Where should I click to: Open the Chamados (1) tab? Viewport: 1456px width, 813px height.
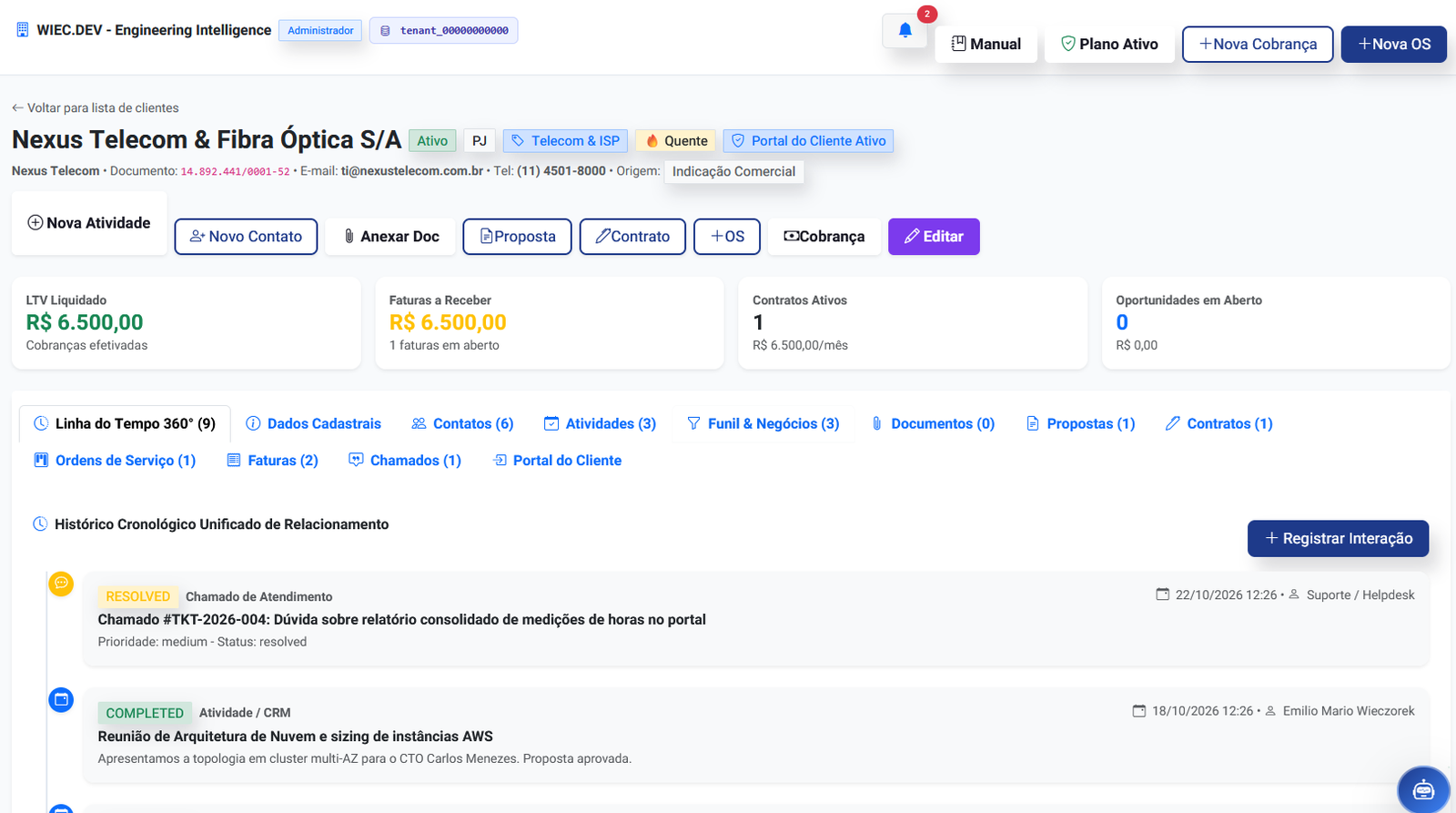point(405,461)
